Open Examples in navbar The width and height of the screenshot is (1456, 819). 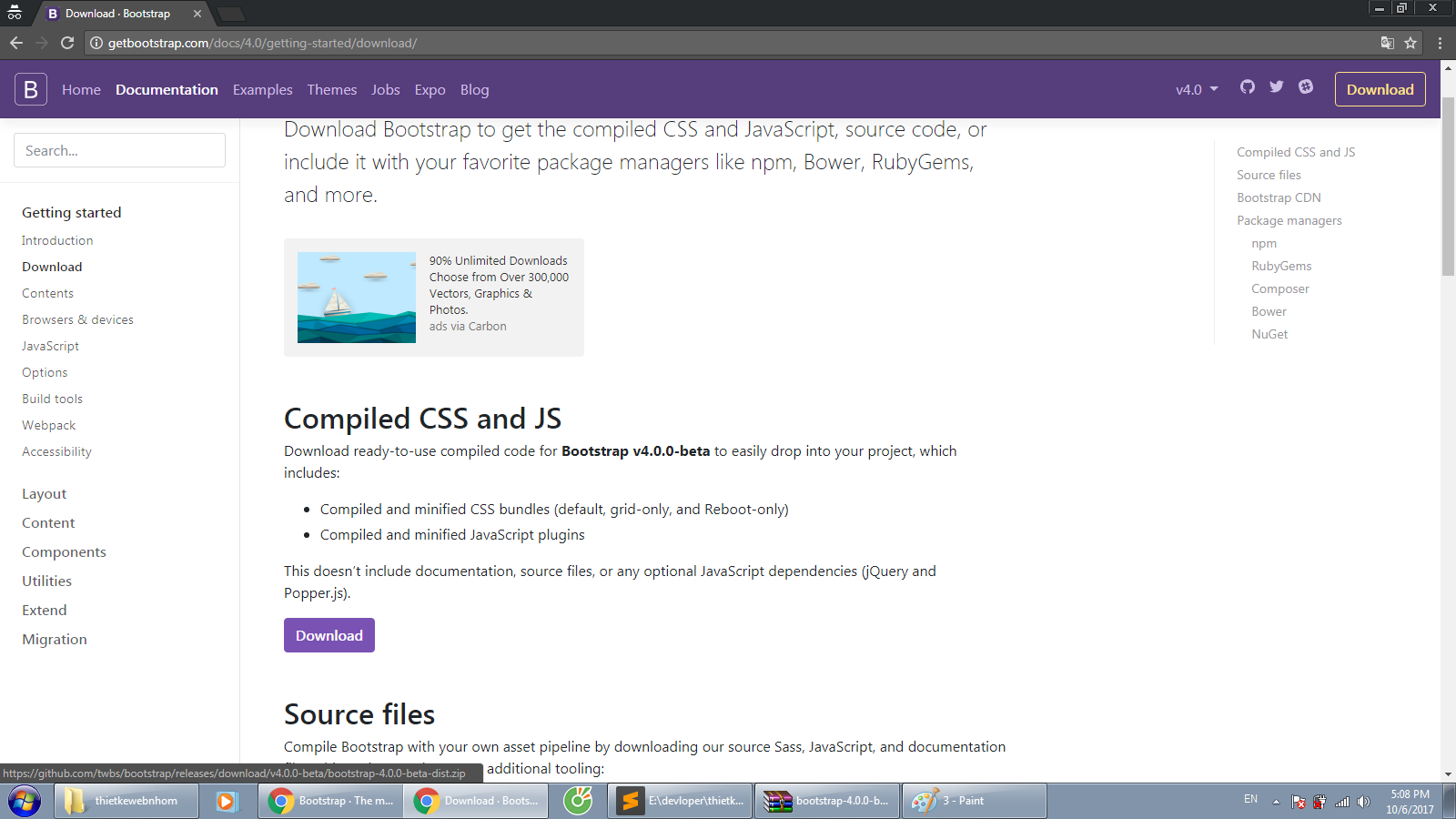(262, 89)
